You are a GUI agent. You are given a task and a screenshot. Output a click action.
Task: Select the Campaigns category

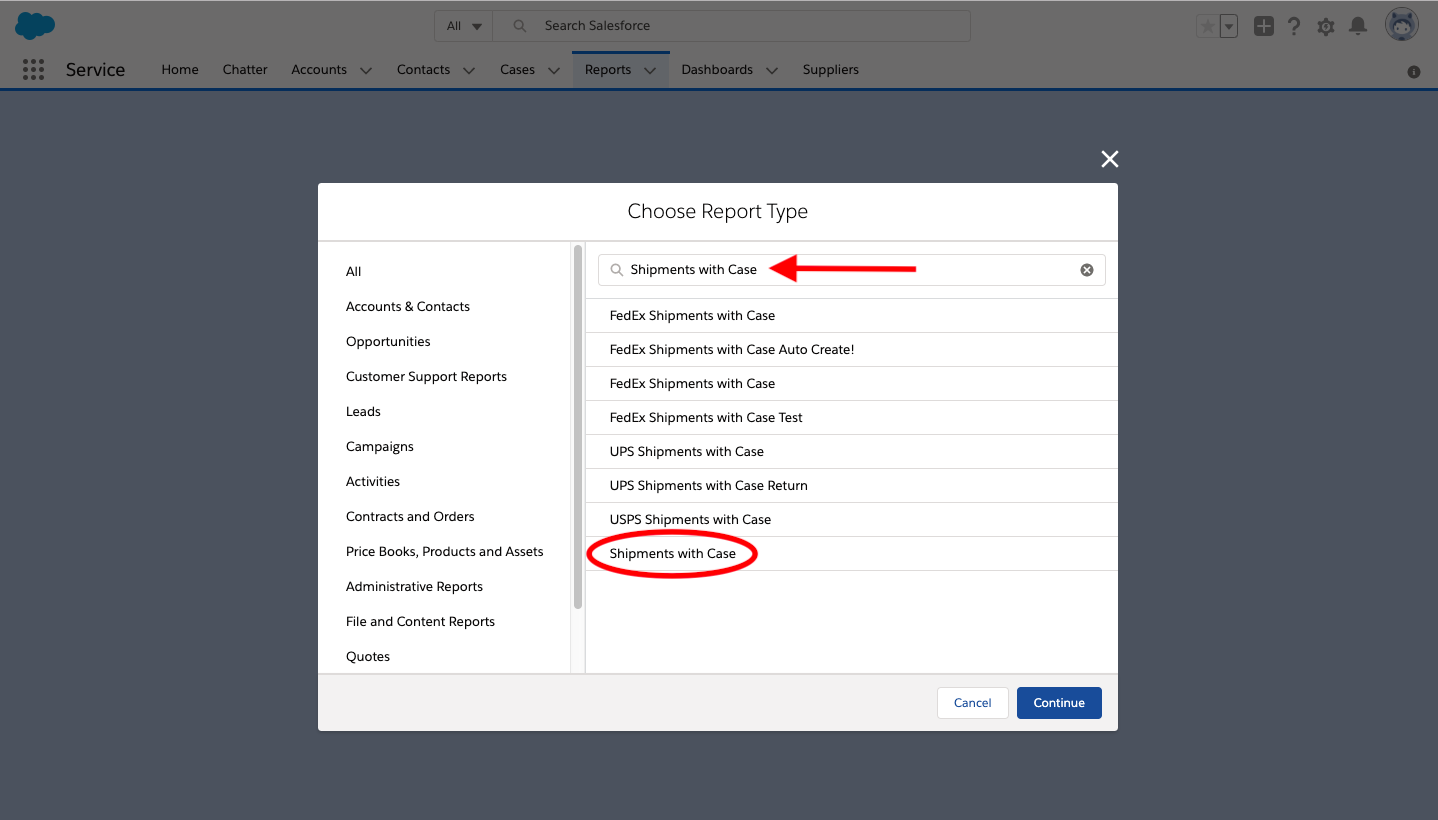click(x=380, y=447)
